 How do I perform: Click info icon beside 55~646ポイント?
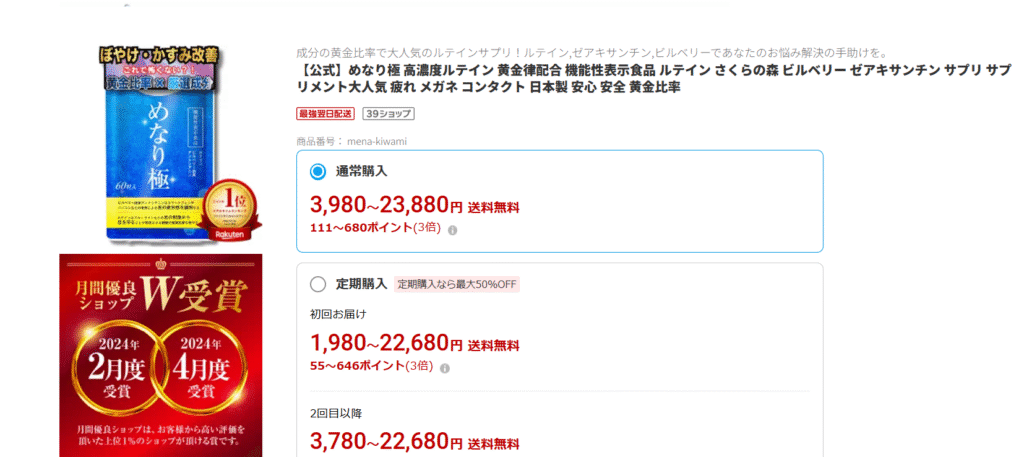[x=445, y=368]
